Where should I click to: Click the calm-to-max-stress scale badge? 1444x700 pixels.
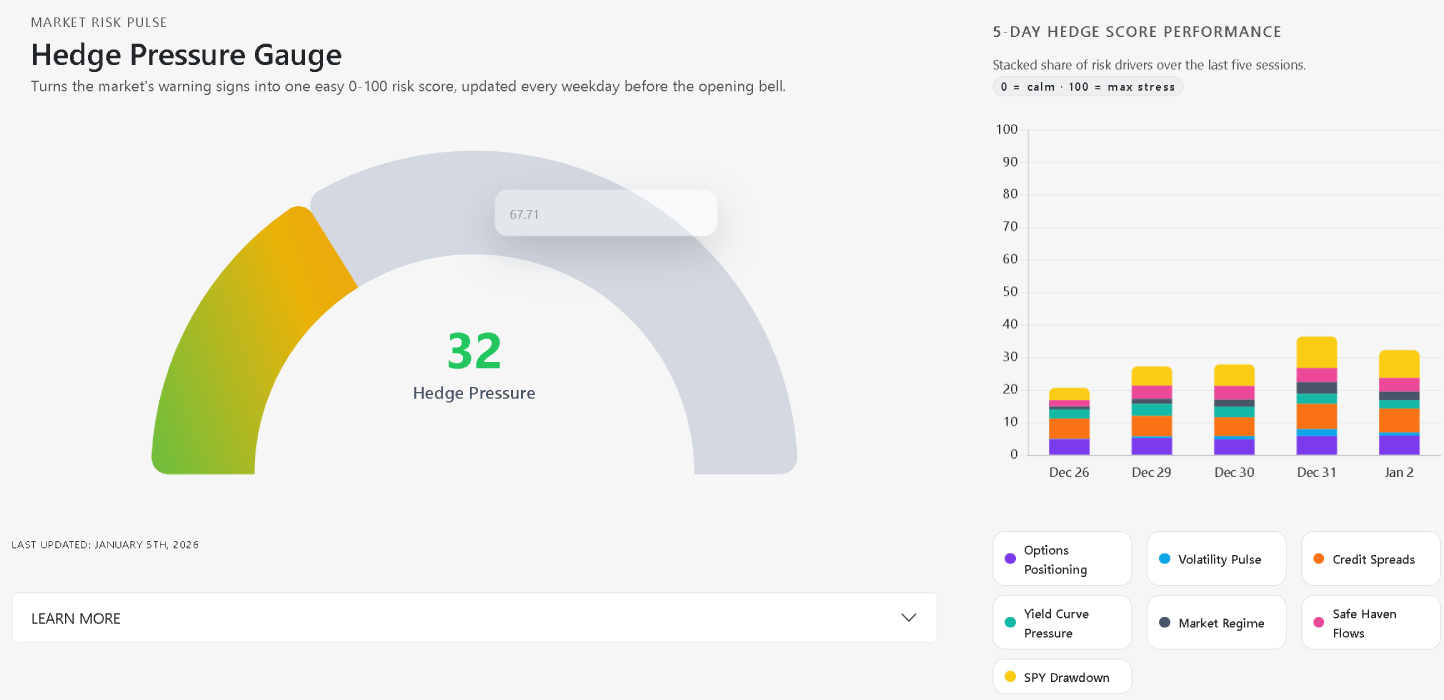(x=1088, y=87)
